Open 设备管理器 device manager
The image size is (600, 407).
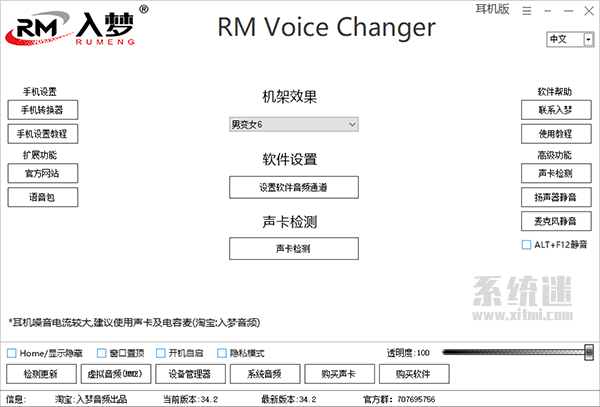(x=189, y=374)
